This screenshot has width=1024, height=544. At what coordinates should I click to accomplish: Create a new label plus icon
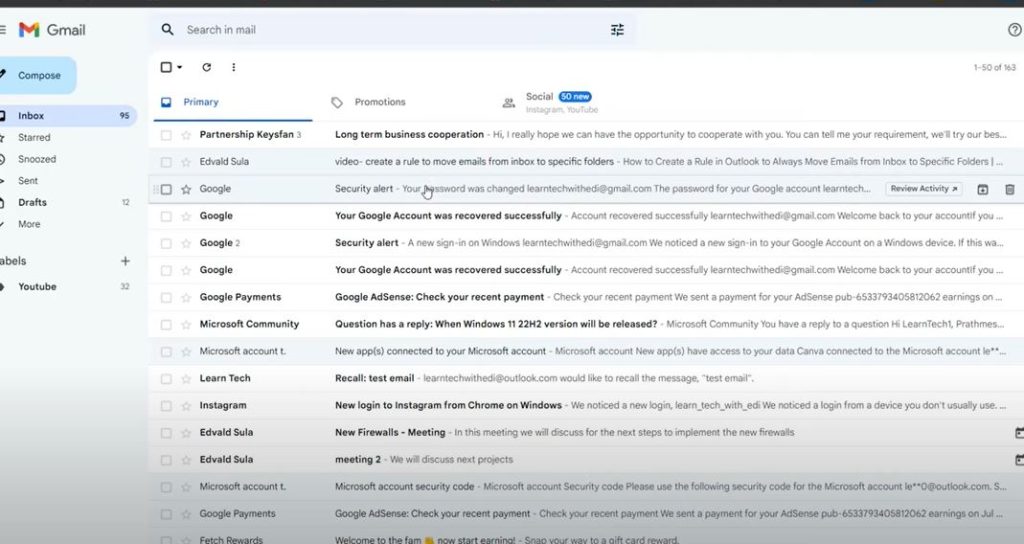click(x=125, y=261)
